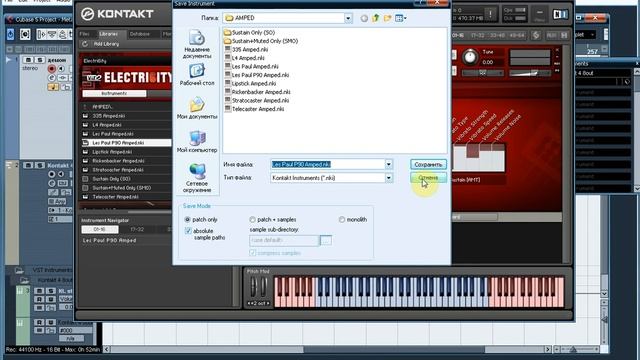Expand the AMPED folder location dropdown
This screenshot has width=640, height=360.
(x=348, y=18)
